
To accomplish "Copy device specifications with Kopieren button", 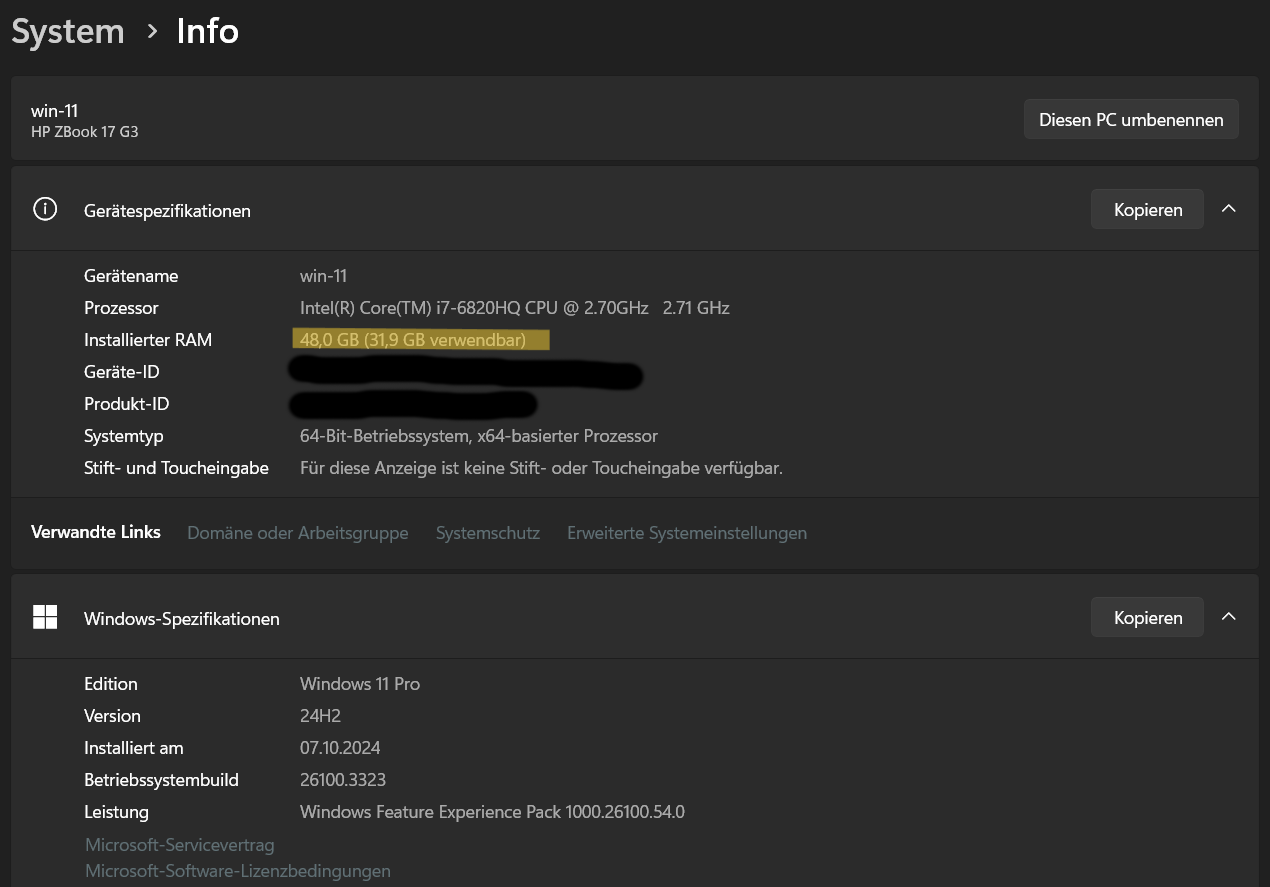I will point(1147,209).
